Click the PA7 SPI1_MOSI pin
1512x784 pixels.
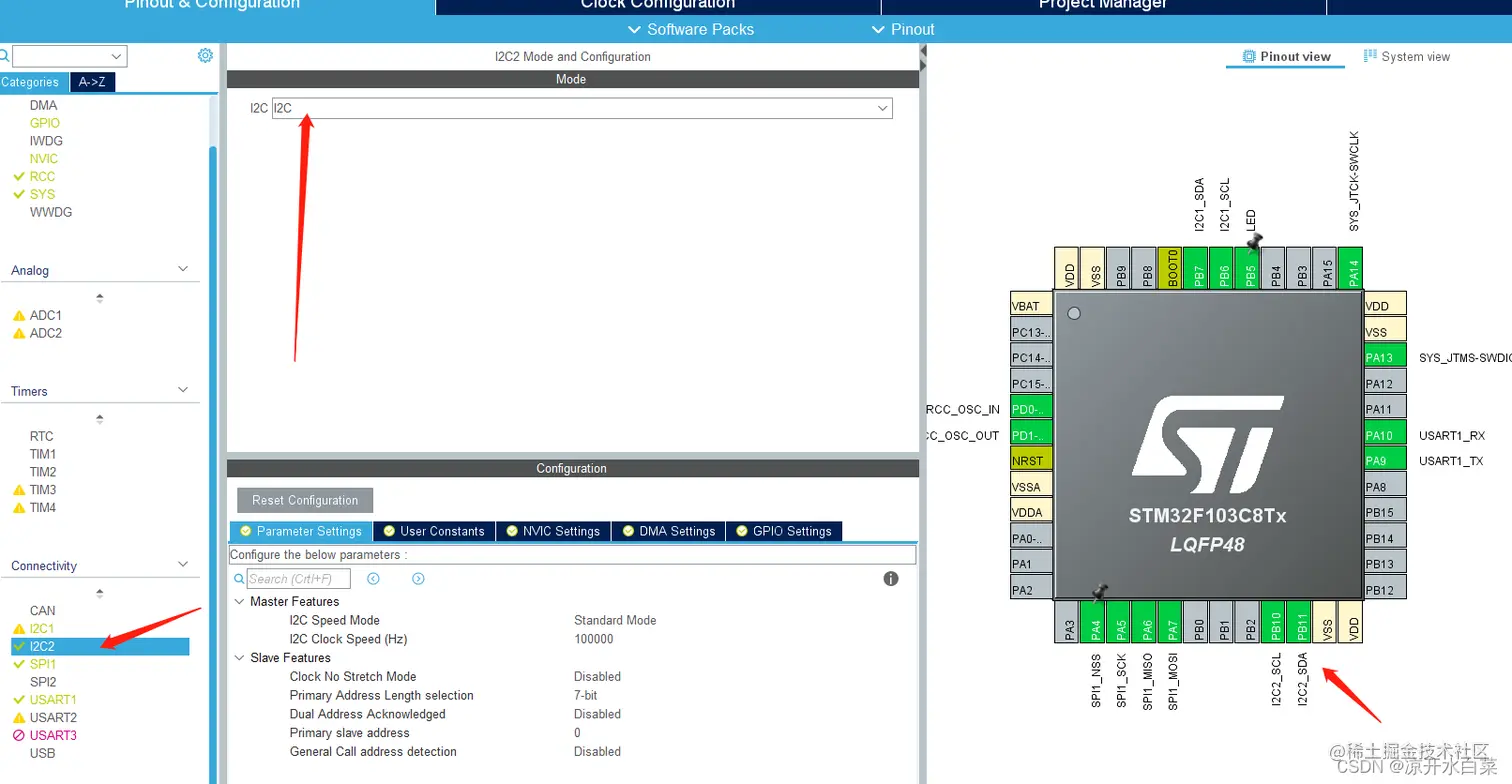point(1170,622)
